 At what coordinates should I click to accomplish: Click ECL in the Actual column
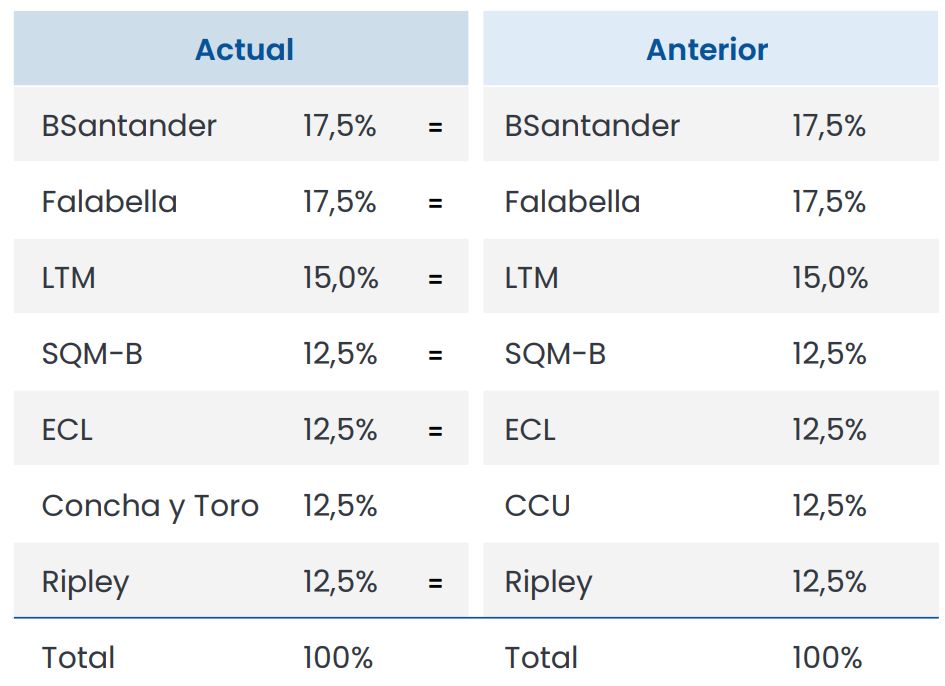tap(67, 430)
